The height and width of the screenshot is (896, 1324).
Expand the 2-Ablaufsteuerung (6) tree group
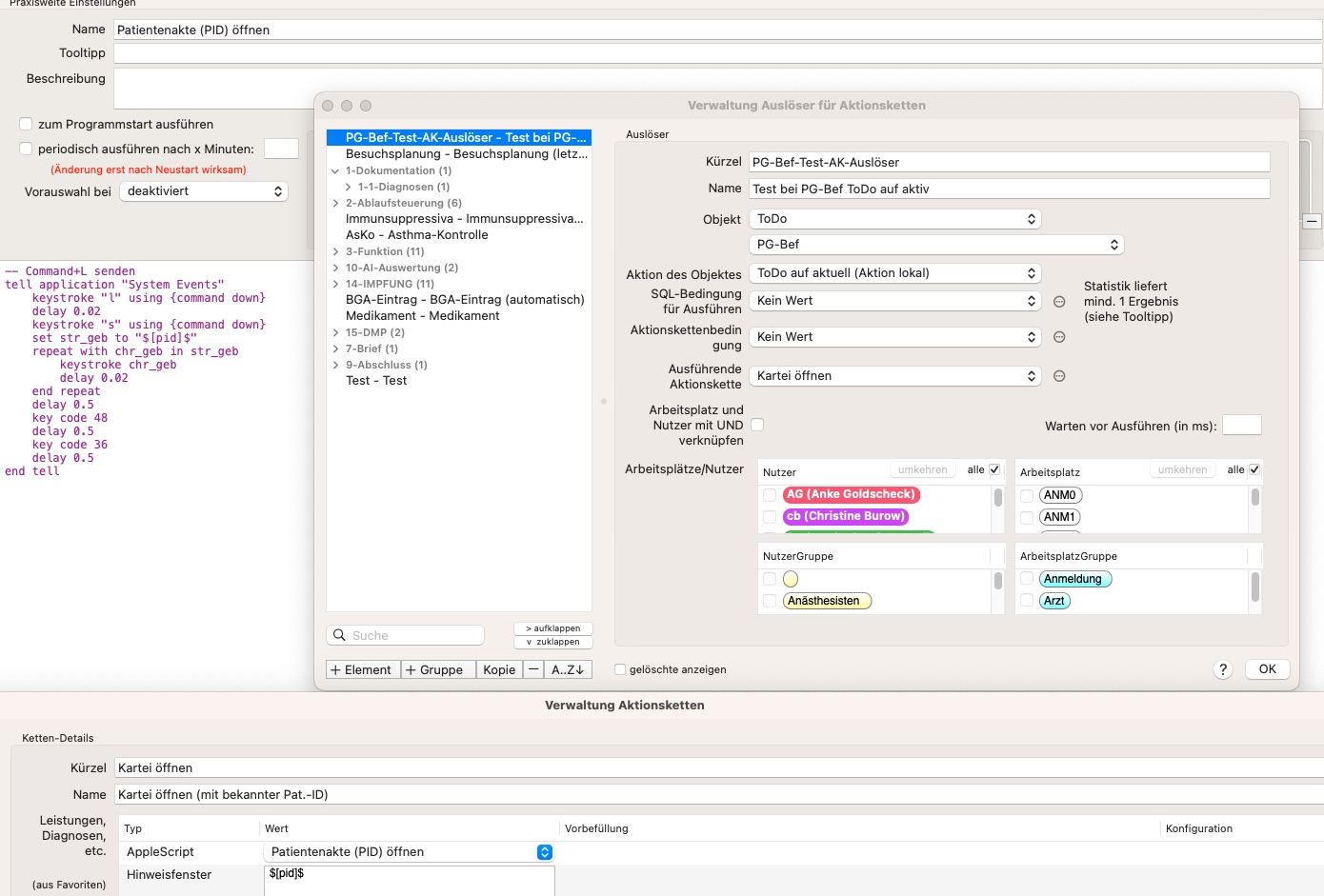(x=335, y=203)
